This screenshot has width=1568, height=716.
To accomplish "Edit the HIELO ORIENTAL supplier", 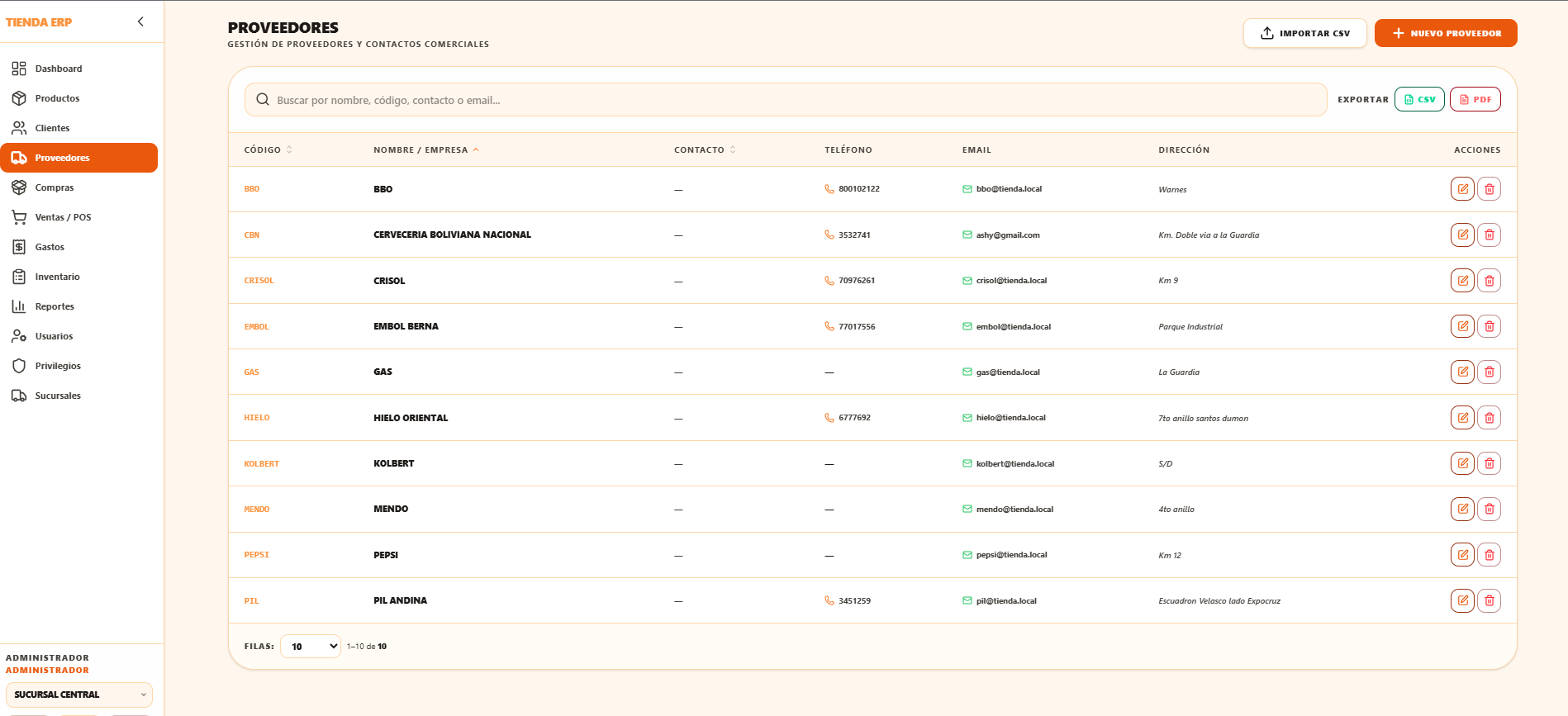I will point(1462,418).
